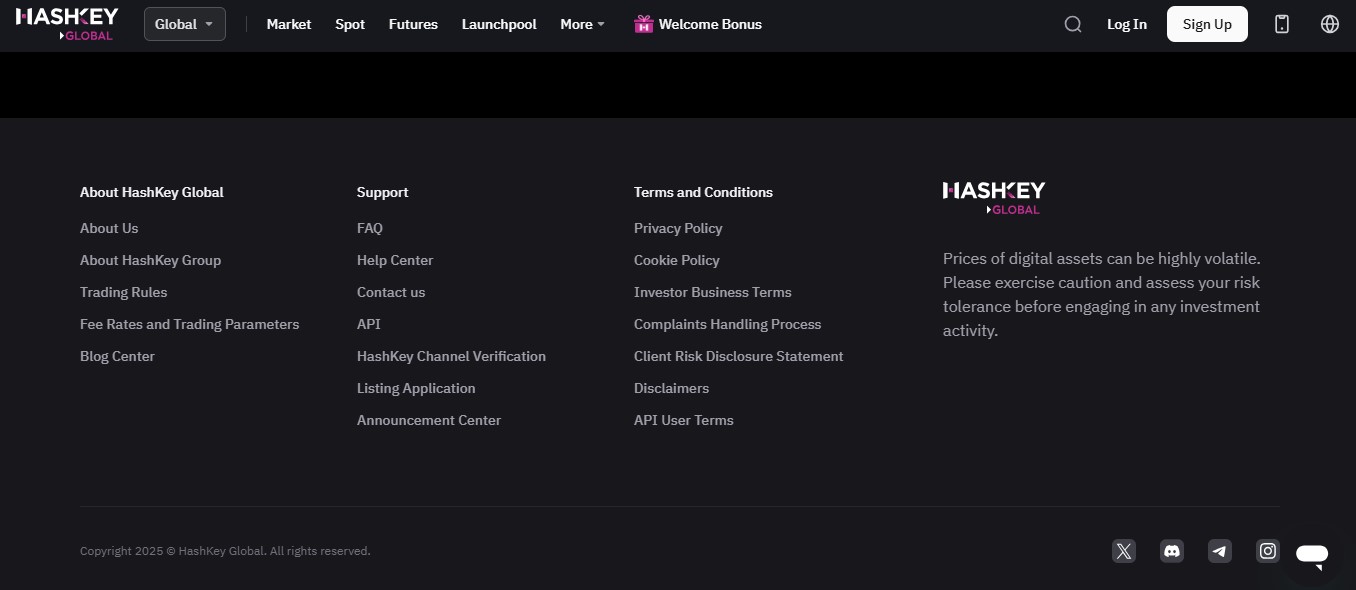Click the Welcome Bonus gift icon
This screenshot has height=590, width=1356.
pyautogui.click(x=644, y=24)
